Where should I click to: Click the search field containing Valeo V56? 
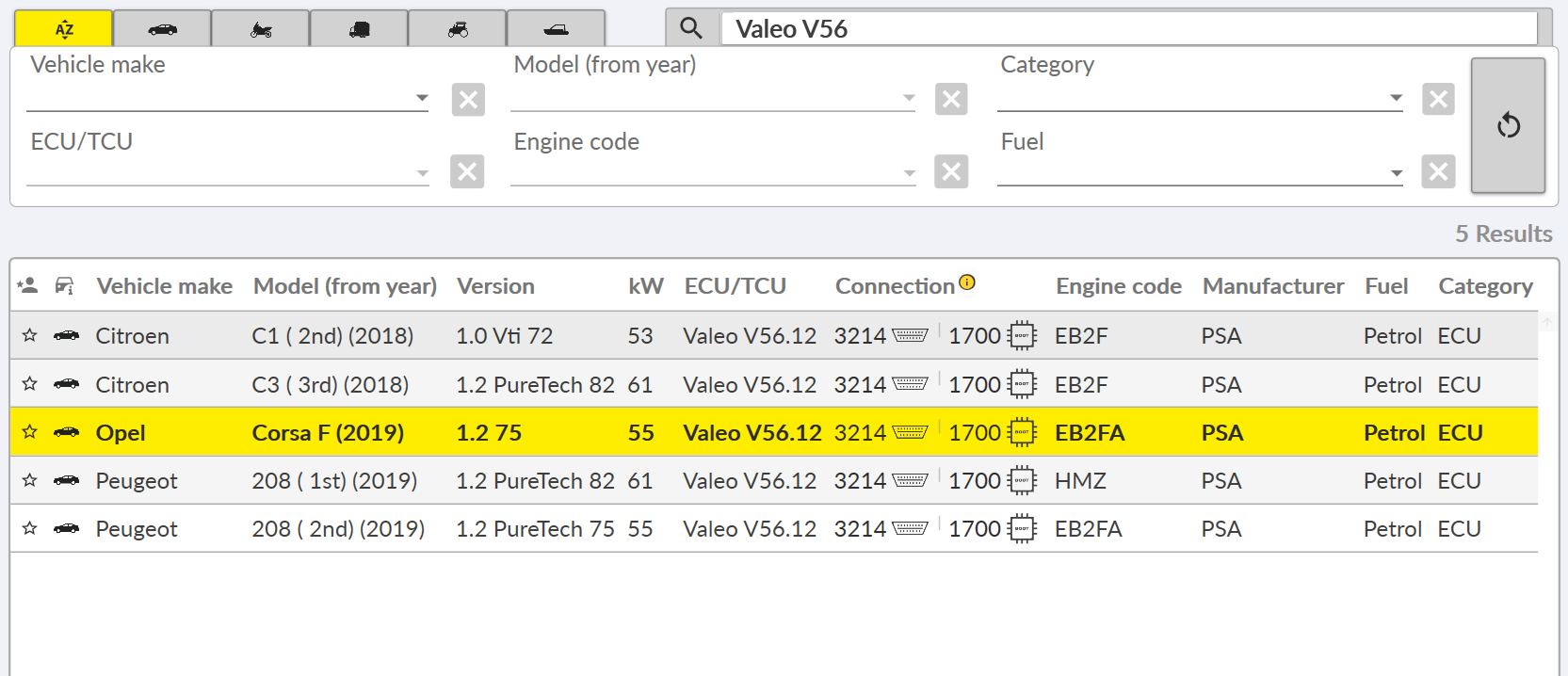point(1128,29)
